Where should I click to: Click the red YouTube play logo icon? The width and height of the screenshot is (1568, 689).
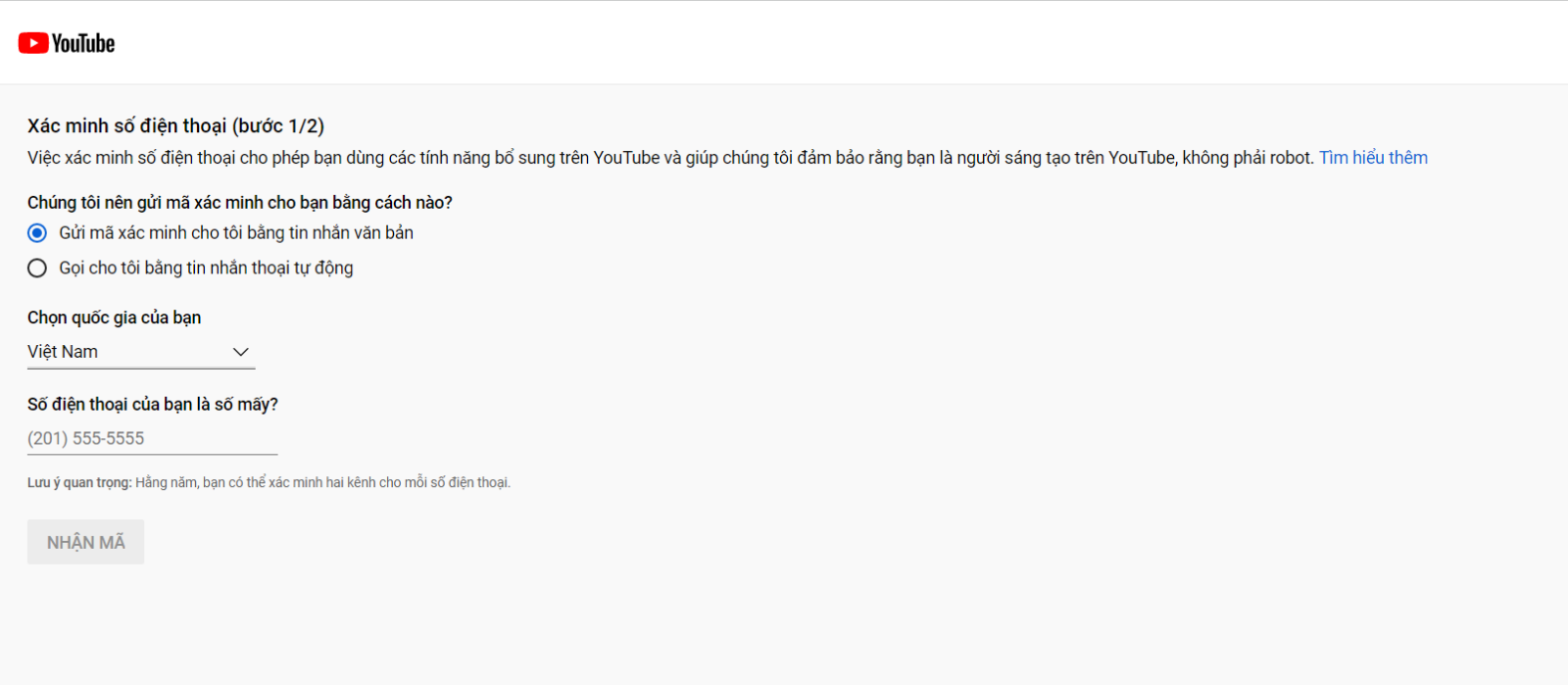pos(33,43)
